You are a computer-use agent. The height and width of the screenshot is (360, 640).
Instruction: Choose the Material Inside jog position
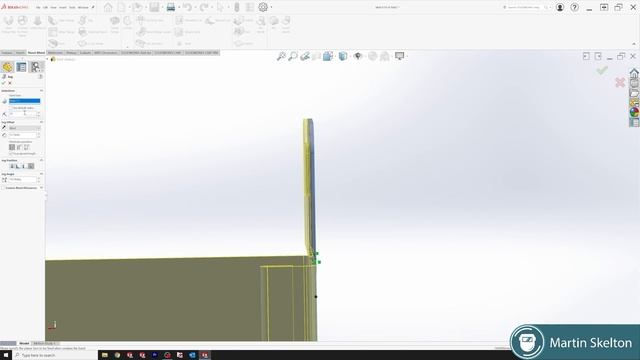[x=18, y=166]
